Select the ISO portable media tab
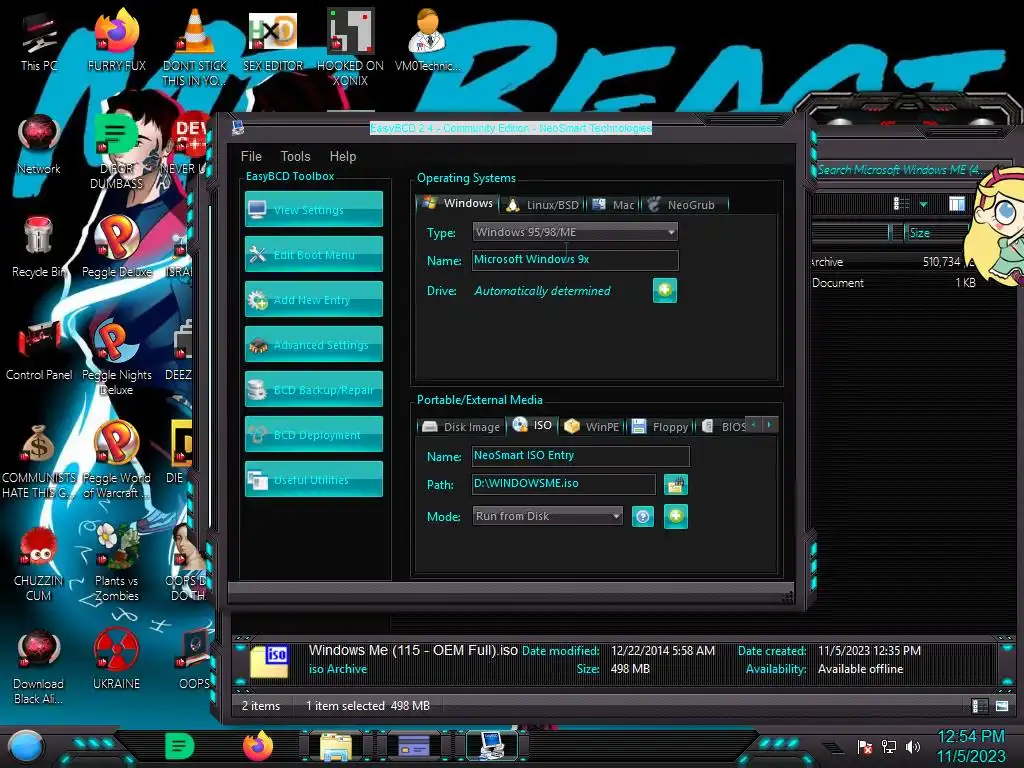The height and width of the screenshot is (768, 1024). (x=532, y=425)
